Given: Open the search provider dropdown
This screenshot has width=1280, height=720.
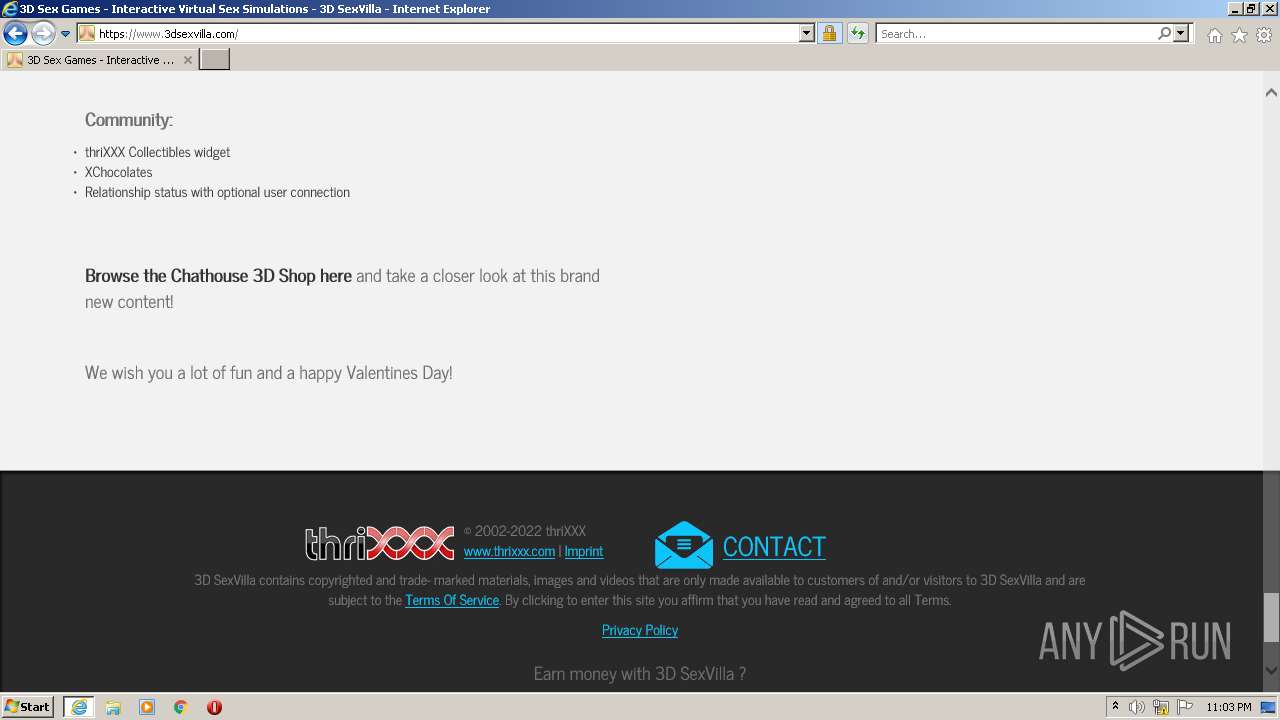Looking at the screenshot, I should (1181, 34).
